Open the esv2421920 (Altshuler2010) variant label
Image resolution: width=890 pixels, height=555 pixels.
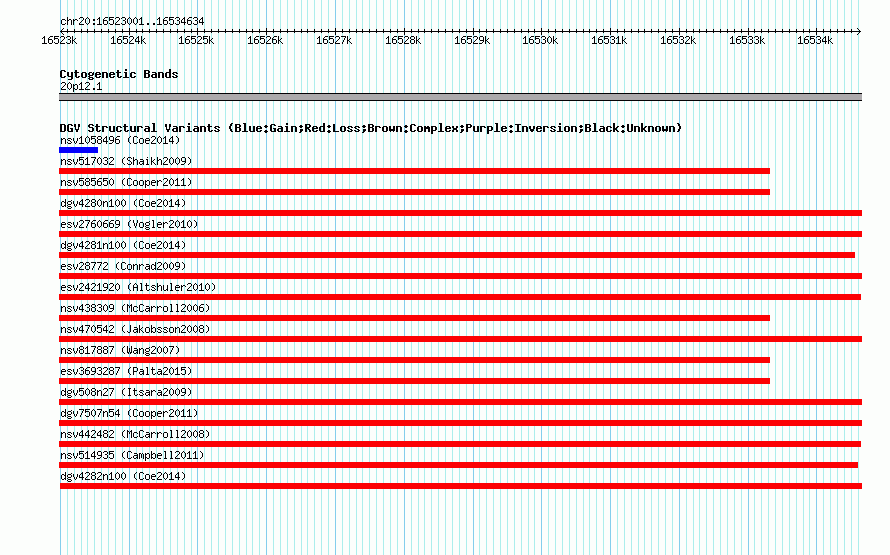tap(138, 287)
